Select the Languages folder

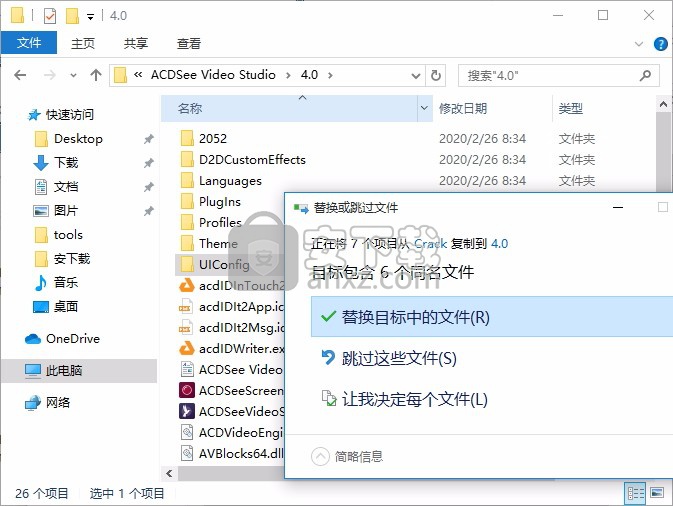click(230, 181)
